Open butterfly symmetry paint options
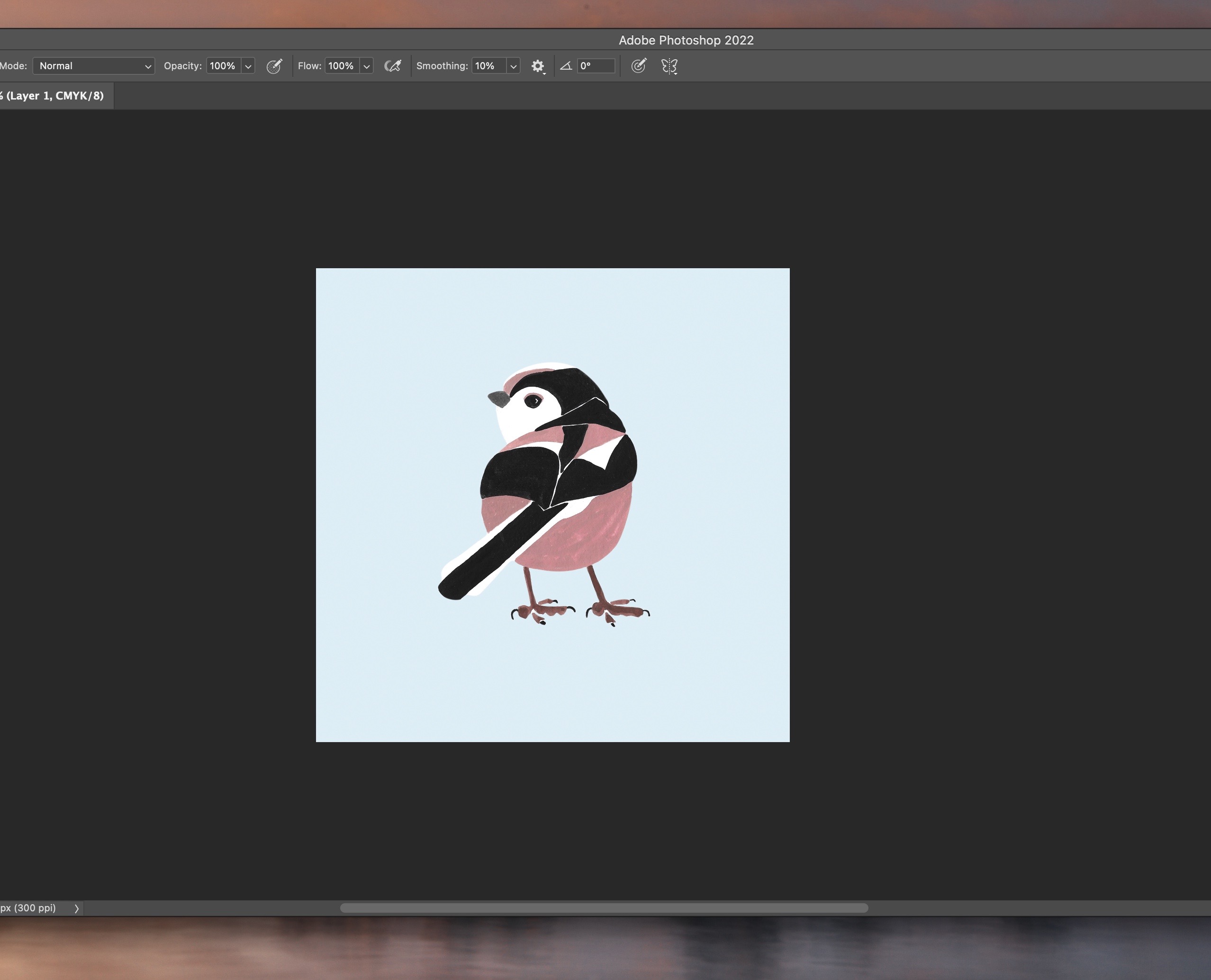 click(669, 66)
